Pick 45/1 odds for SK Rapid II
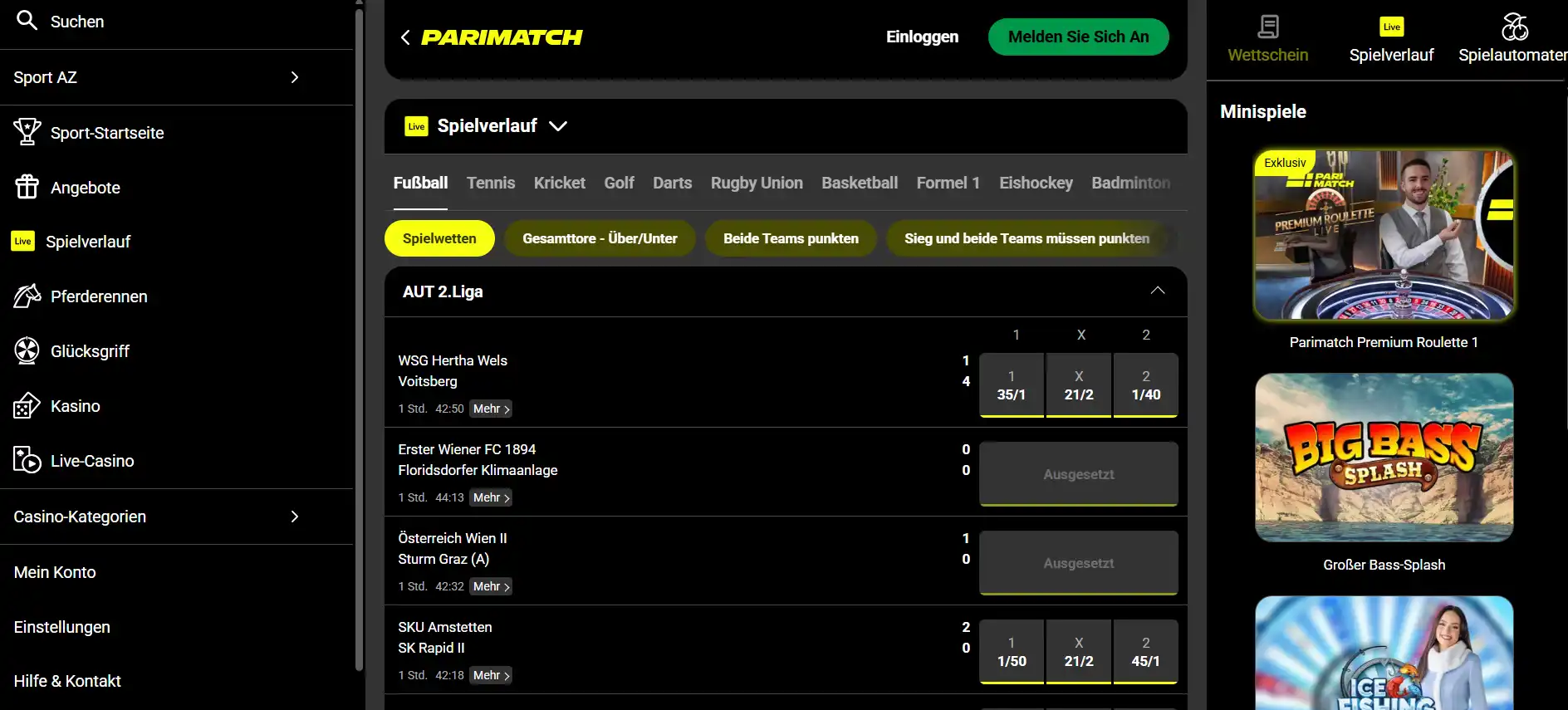Image resolution: width=1568 pixels, height=710 pixels. 1145,652
